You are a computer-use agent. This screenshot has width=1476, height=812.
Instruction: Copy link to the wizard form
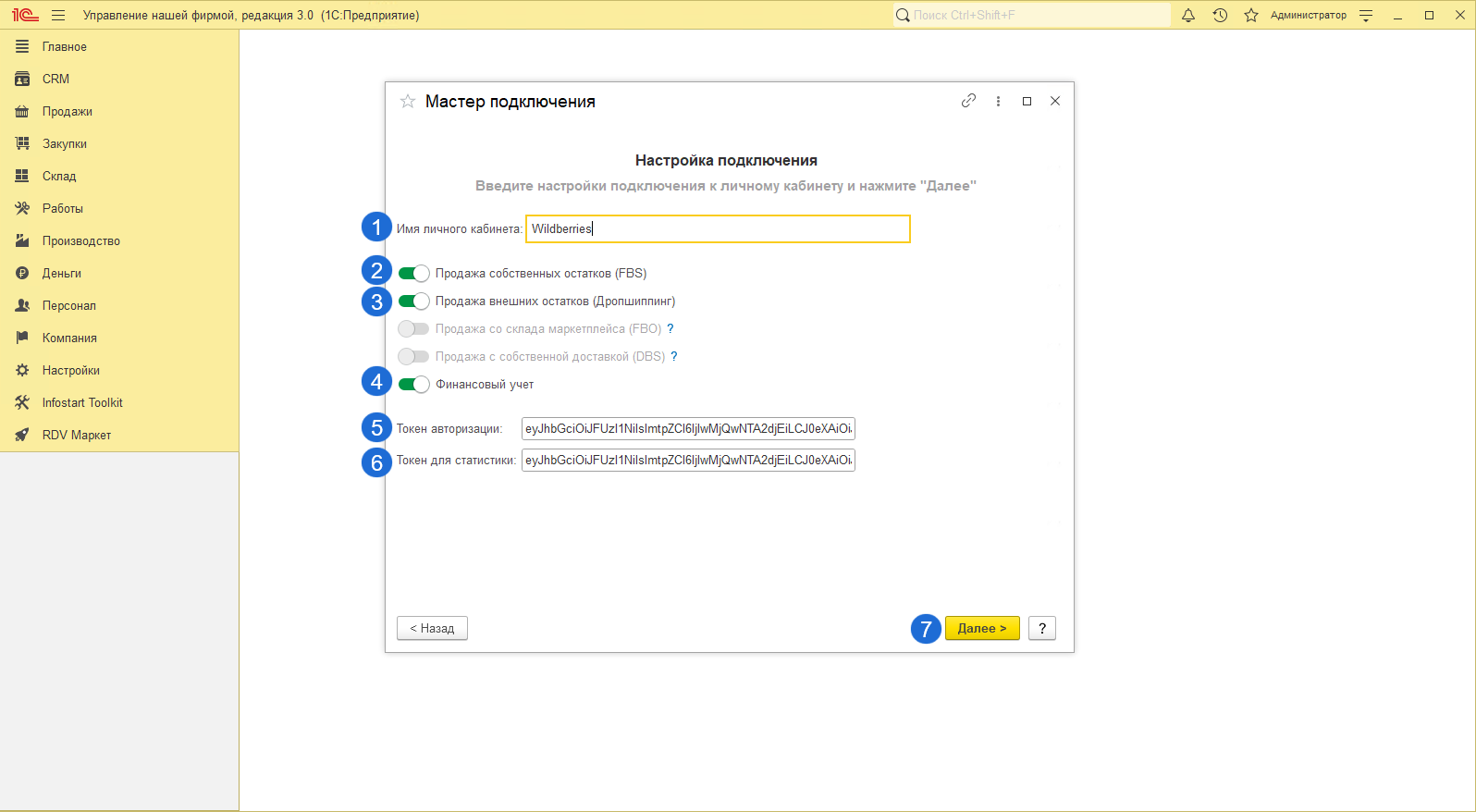tap(968, 101)
